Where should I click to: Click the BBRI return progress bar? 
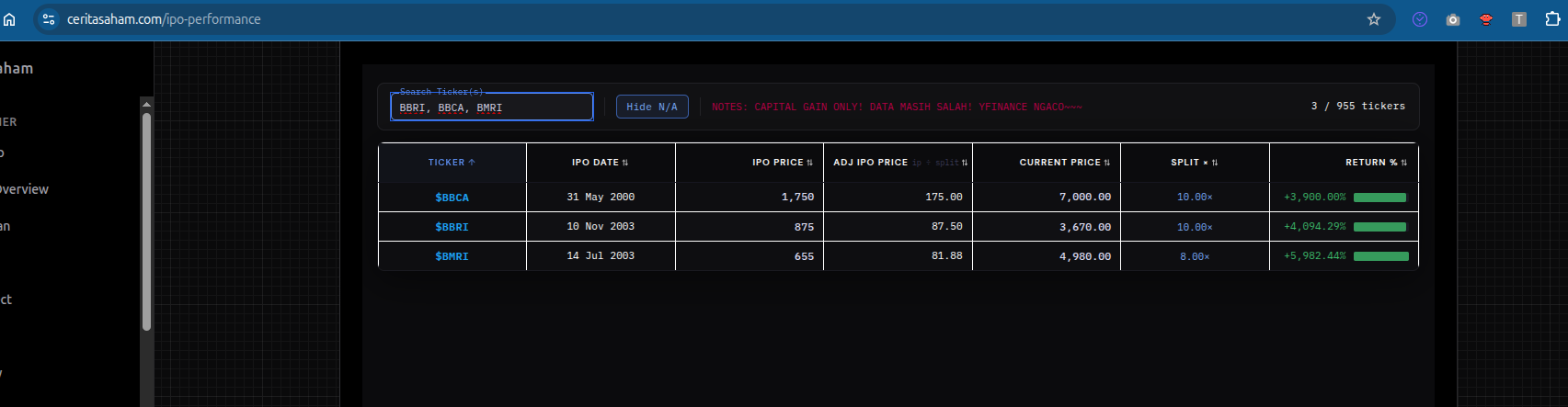click(1379, 227)
